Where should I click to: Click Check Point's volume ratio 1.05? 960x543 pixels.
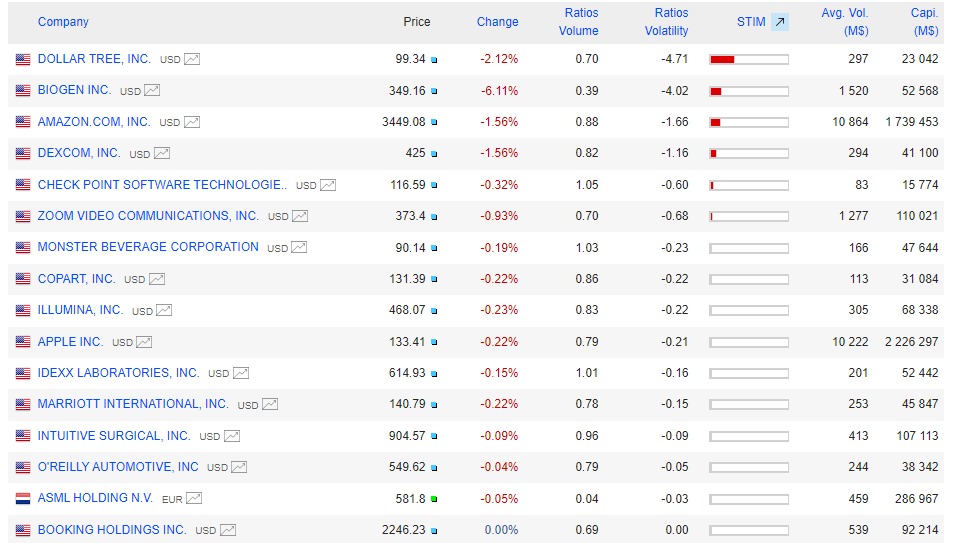587,184
